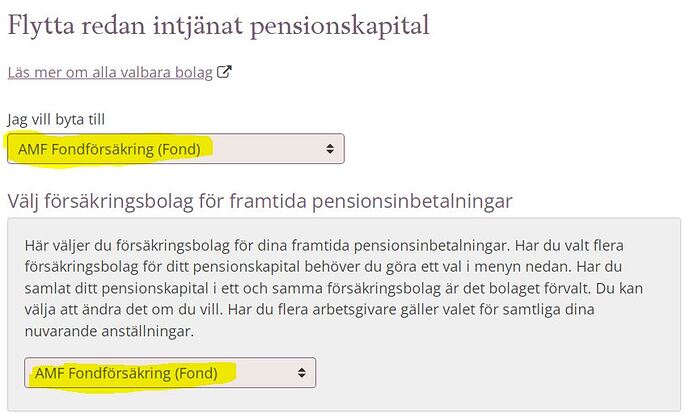This screenshot has width=690, height=418.
Task: Click the up-down arrow on the first AMF dropdown
Action: [330, 149]
